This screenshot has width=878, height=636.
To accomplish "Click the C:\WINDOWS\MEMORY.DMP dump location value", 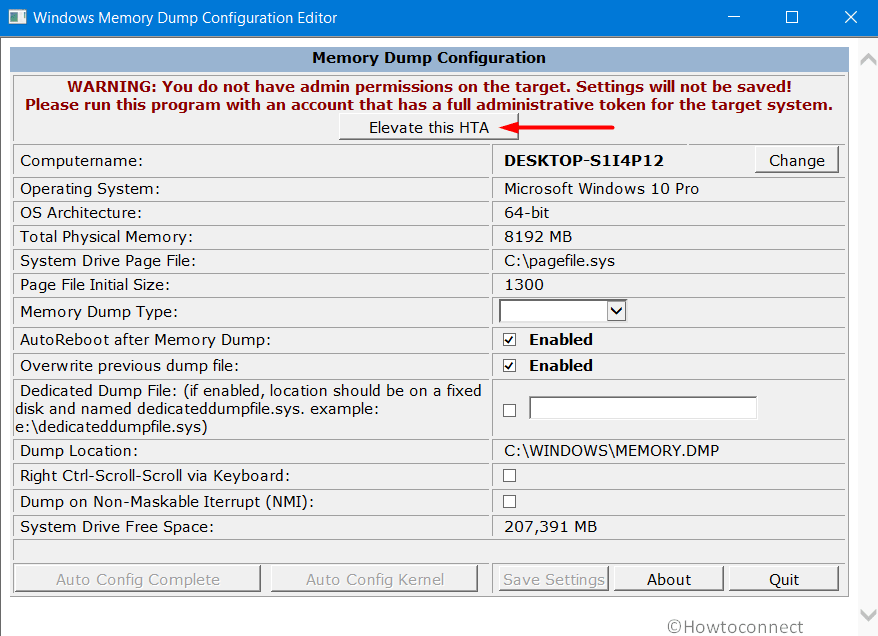I will [611, 451].
